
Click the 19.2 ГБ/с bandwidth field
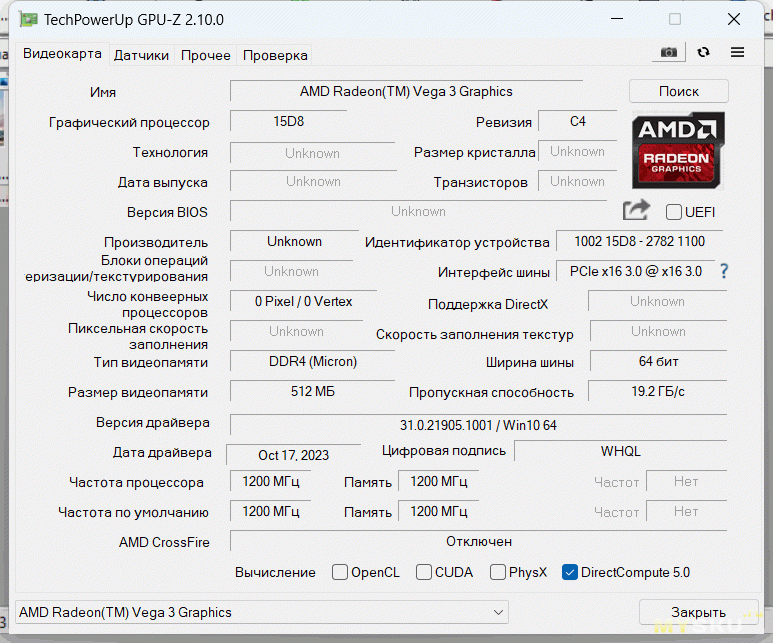[x=658, y=392]
